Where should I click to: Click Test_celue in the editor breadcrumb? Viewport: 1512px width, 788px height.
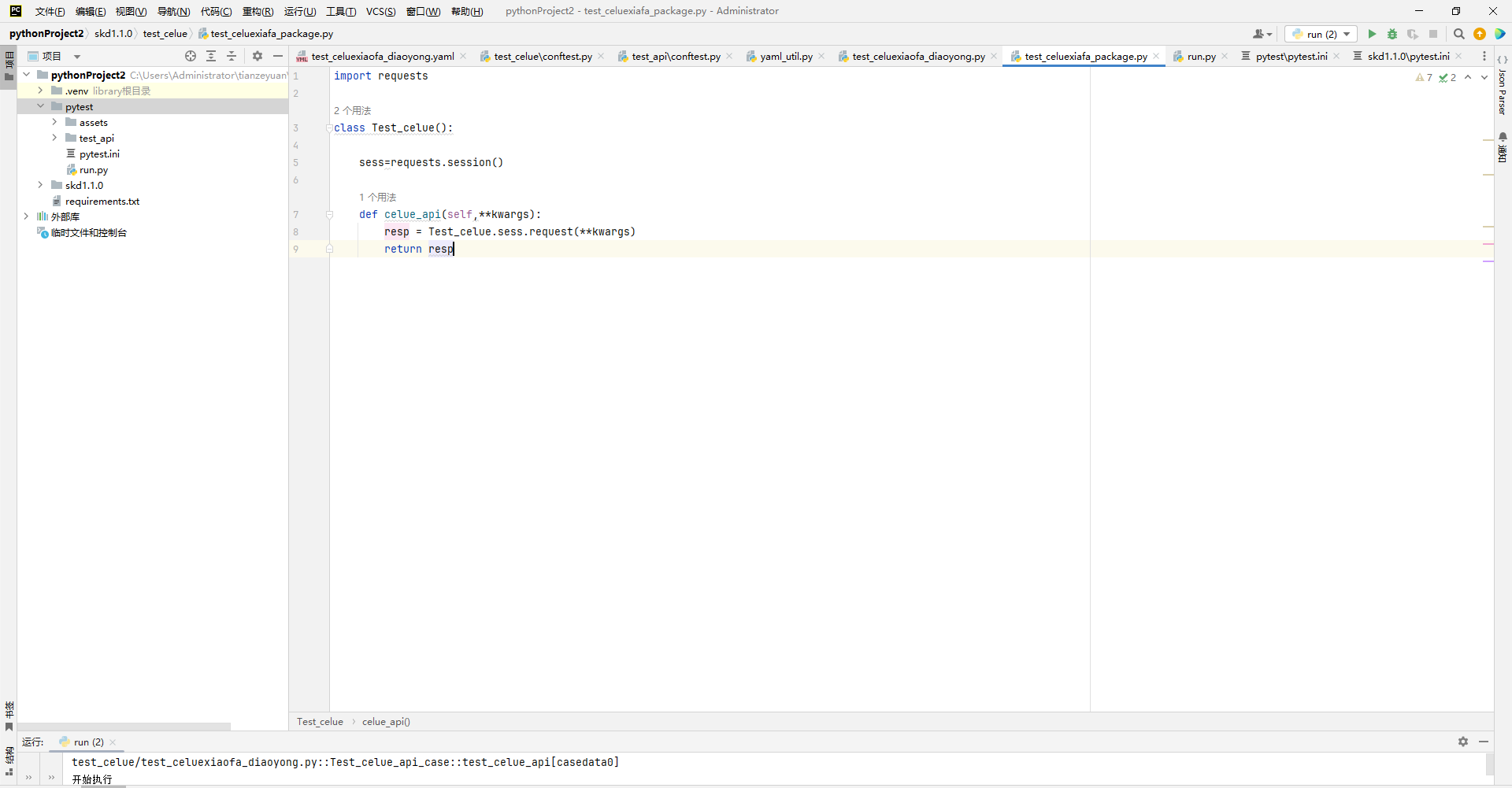(x=320, y=721)
